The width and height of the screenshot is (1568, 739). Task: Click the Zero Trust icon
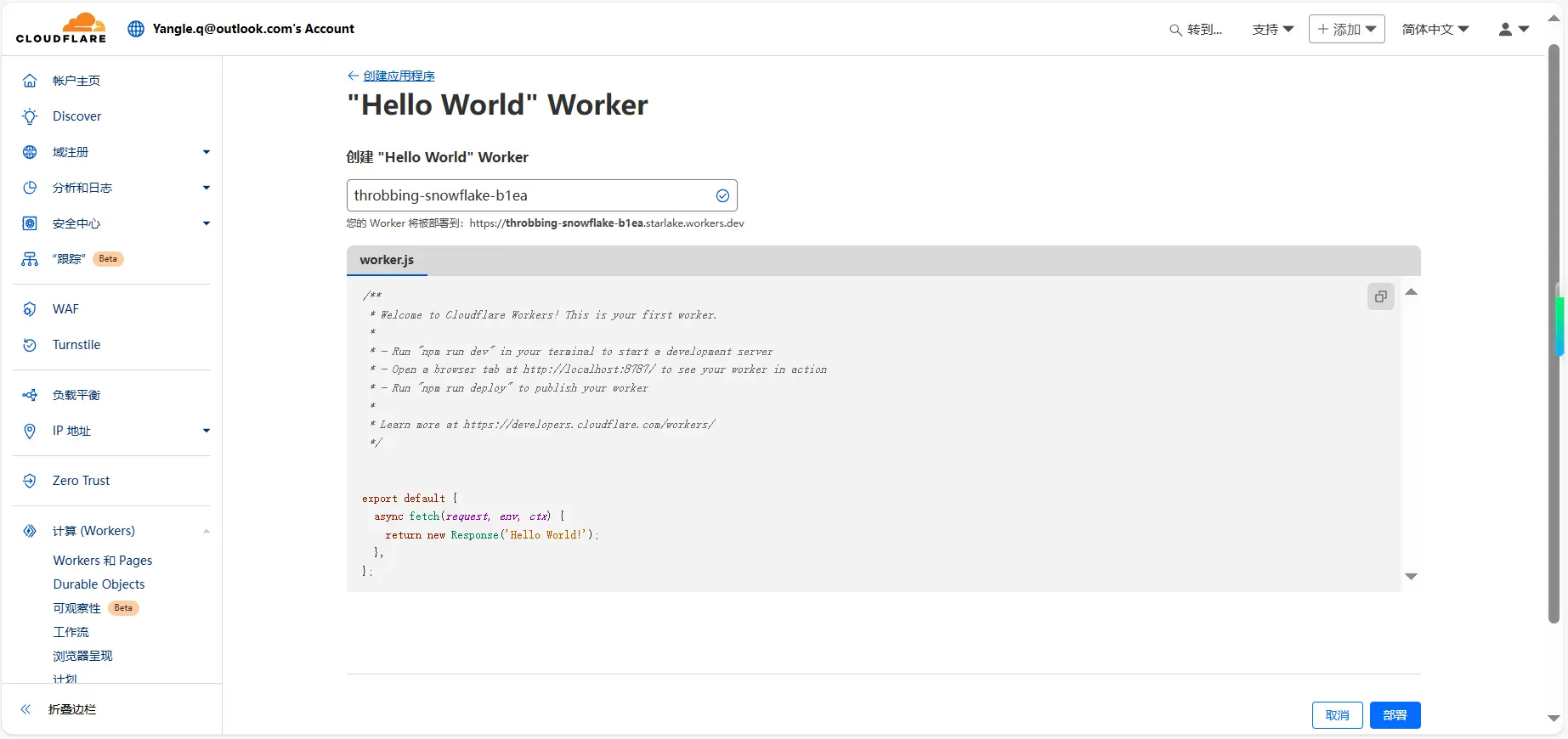(x=30, y=481)
